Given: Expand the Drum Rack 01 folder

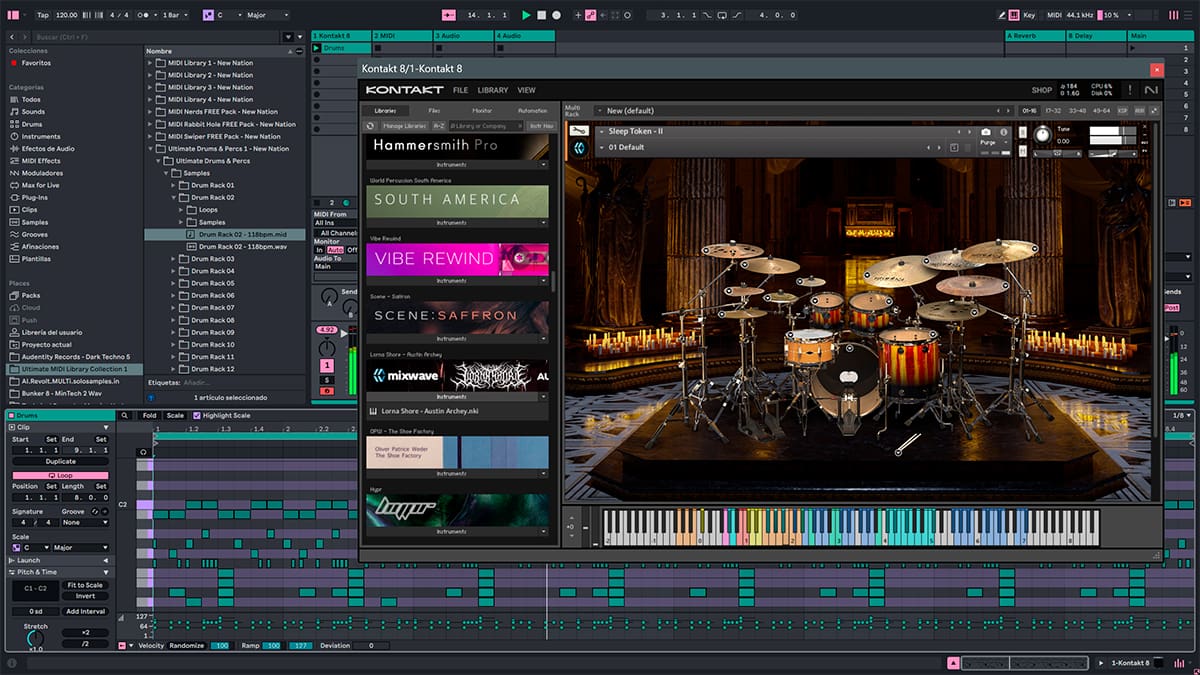Looking at the screenshot, I should (x=175, y=185).
